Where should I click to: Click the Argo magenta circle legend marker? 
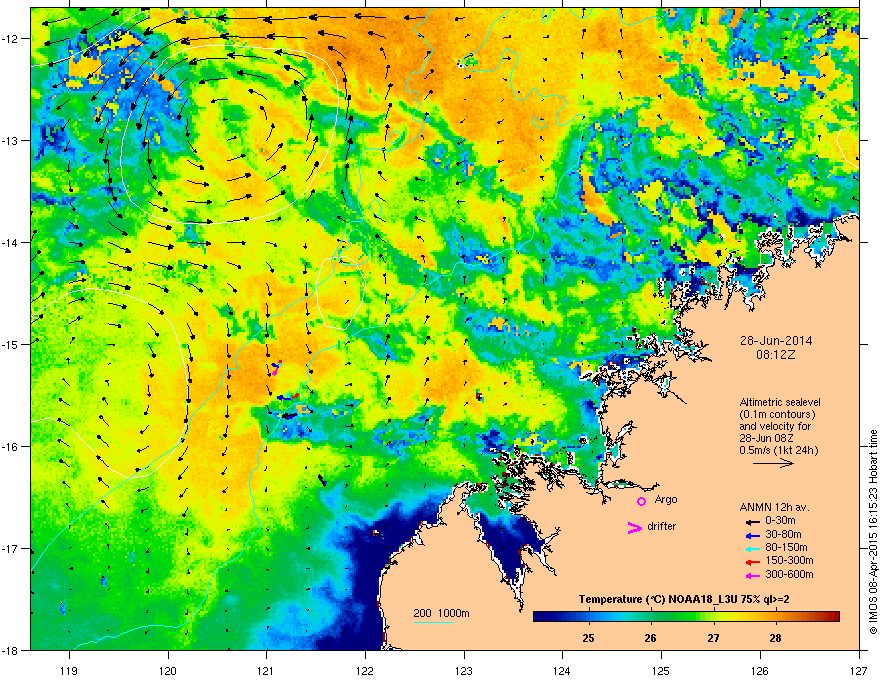pyautogui.click(x=641, y=501)
